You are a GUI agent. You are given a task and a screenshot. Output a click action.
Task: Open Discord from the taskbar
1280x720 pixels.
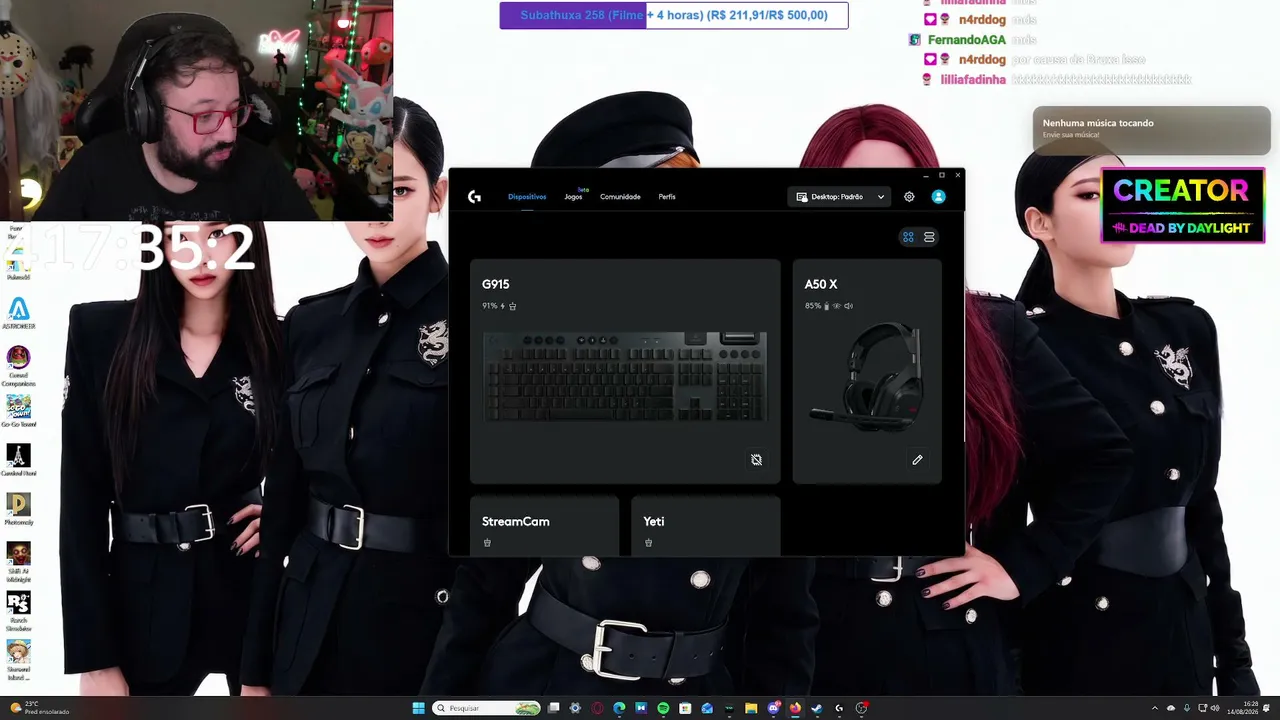pyautogui.click(x=773, y=708)
